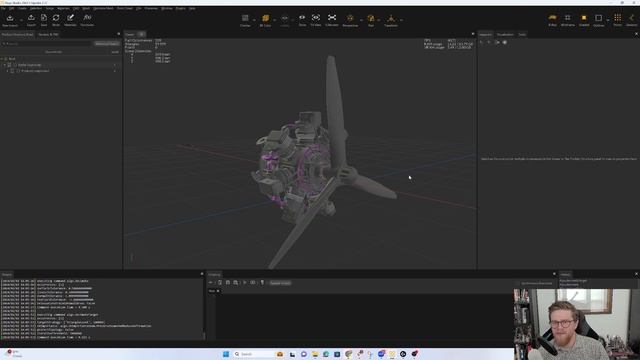Screen dimensions: 640x360
Task: Click the circular-arrows Reset toolbar icon
Action: tap(56, 18)
